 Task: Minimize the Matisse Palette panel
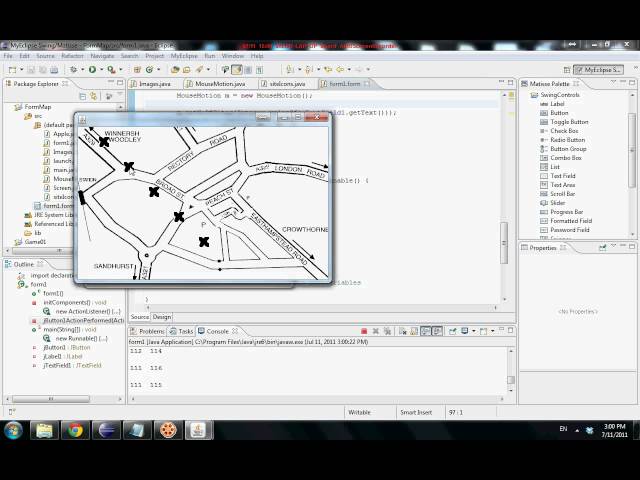coord(622,83)
